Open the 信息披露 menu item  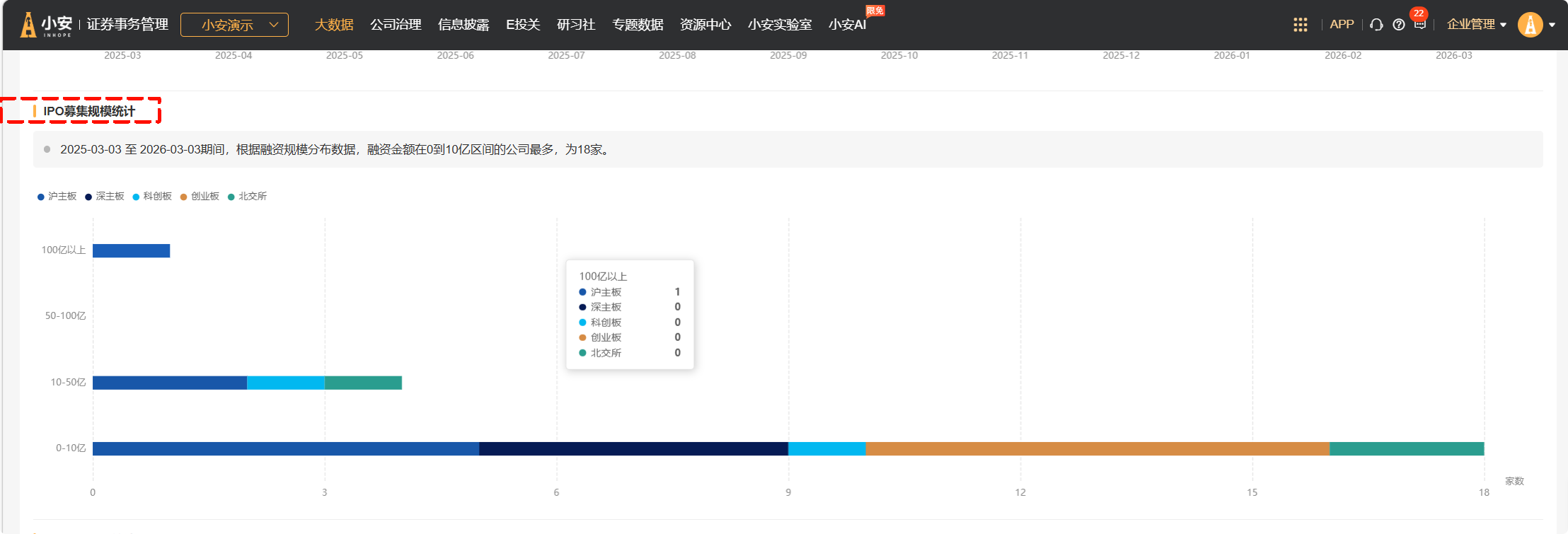click(463, 25)
